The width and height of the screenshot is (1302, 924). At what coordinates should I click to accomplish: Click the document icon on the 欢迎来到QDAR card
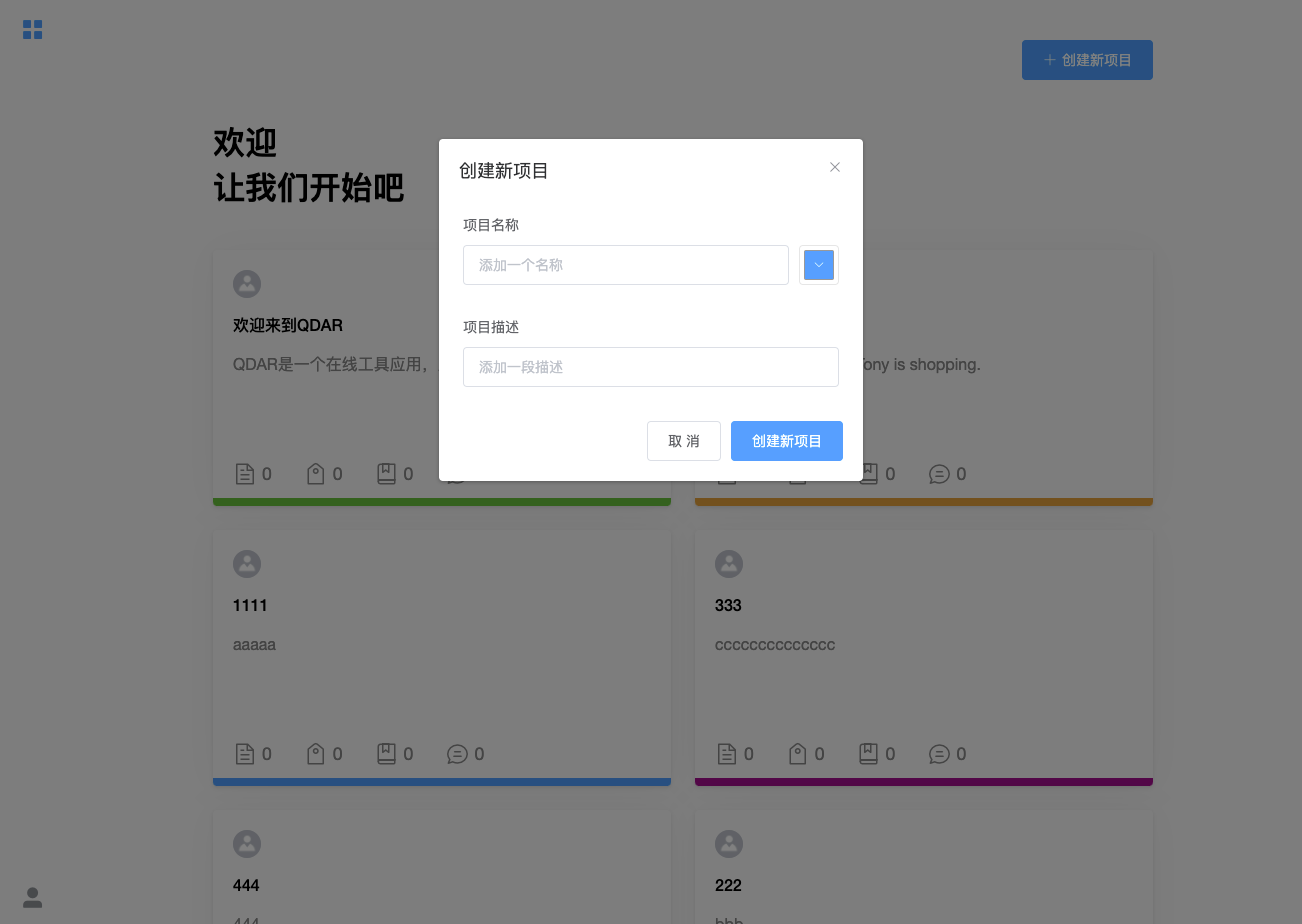[244, 474]
